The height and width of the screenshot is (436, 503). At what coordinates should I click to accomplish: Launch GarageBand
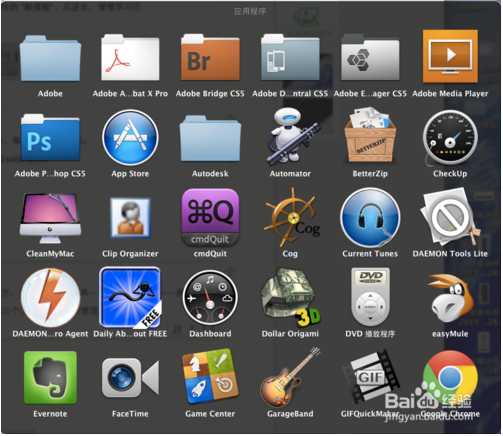290,377
